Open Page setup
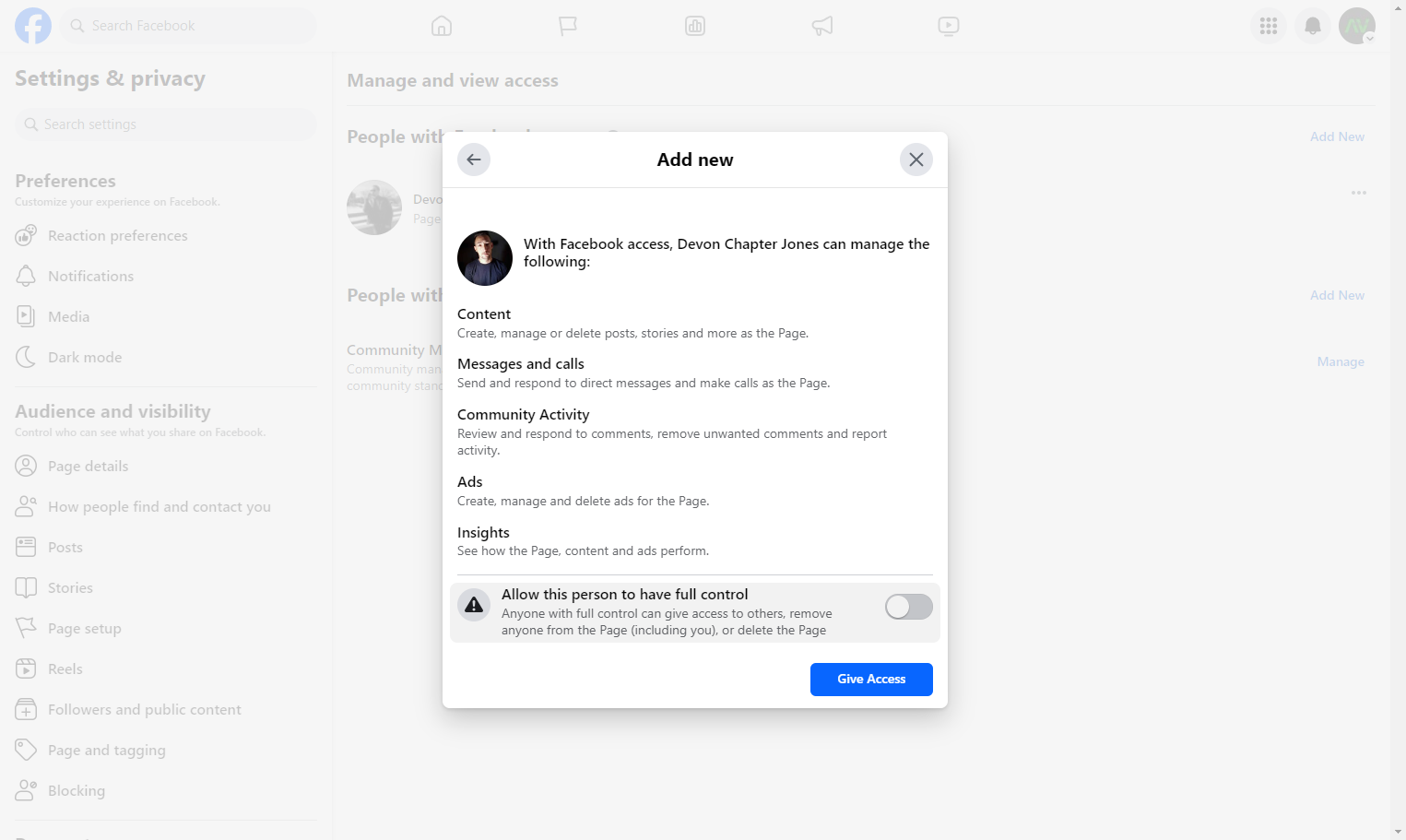This screenshot has height=840, width=1406. click(x=166, y=629)
